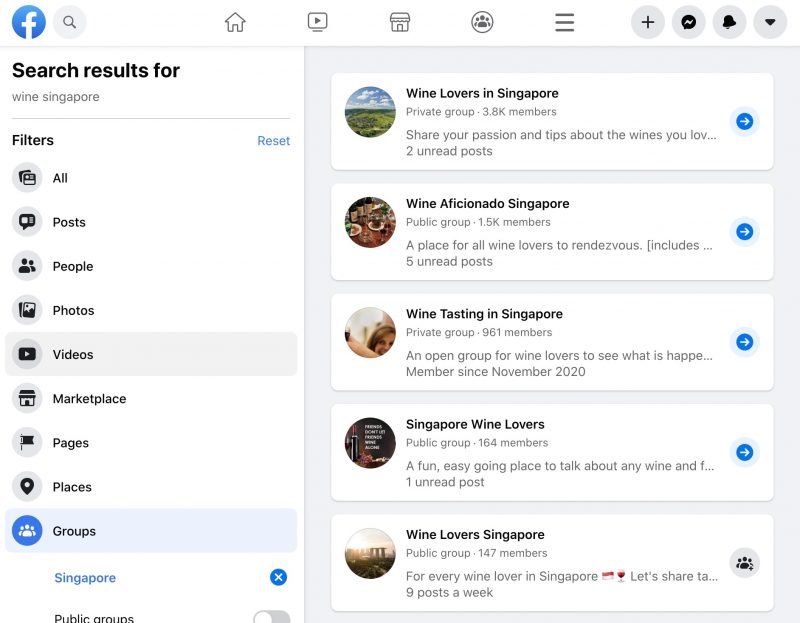800x623 pixels.
Task: Open Wine Lovers in Singapore title
Action: (x=482, y=93)
